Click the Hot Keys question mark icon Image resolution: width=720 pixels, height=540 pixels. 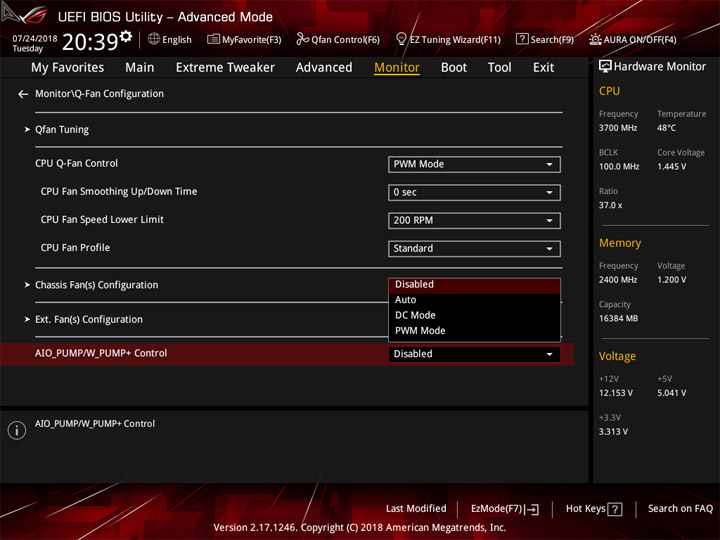[614, 509]
